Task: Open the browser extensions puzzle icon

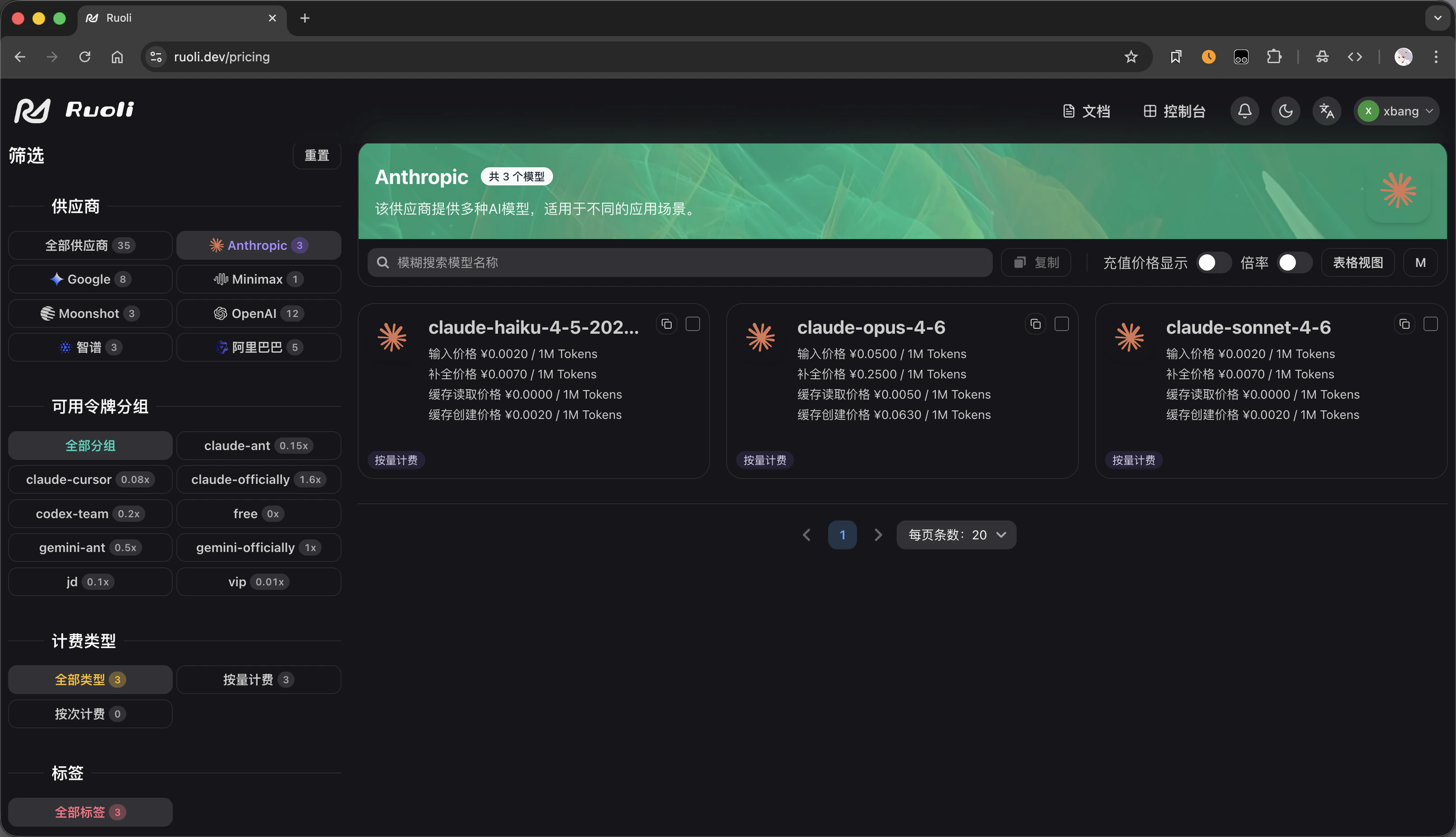Action: pyautogui.click(x=1274, y=56)
